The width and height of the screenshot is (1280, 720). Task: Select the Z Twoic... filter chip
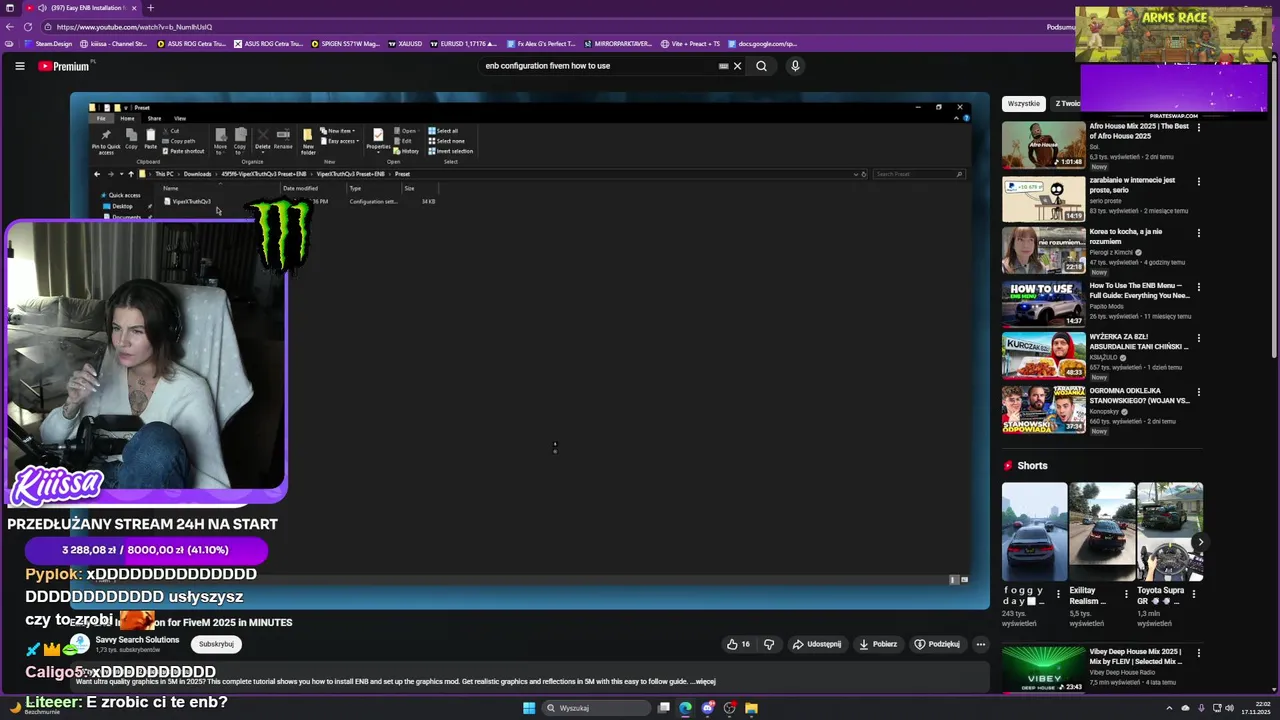(x=1066, y=103)
